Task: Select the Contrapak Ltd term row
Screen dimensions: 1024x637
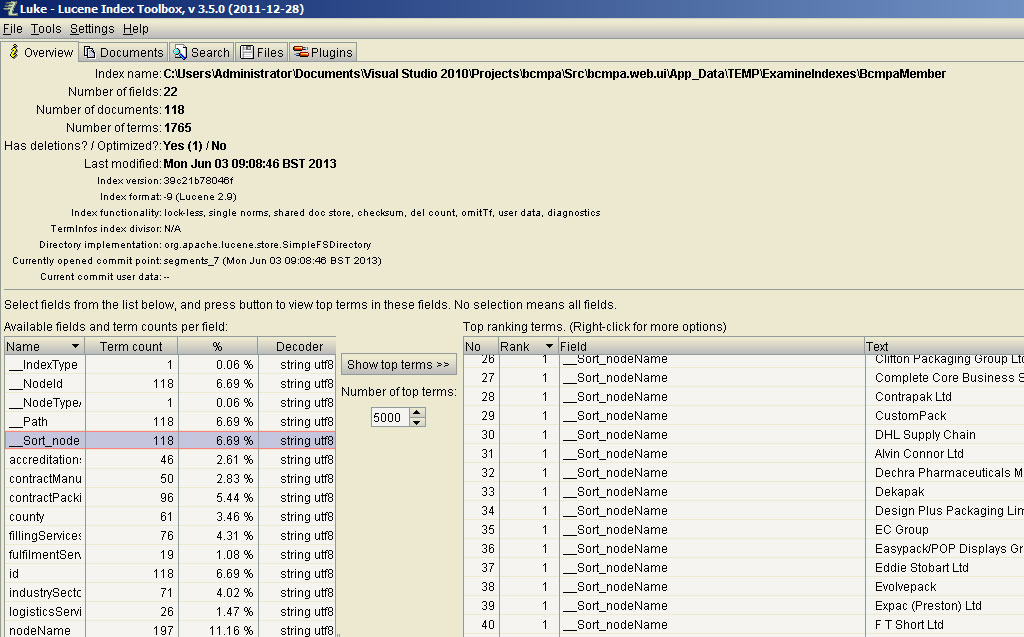Action: tap(744, 397)
